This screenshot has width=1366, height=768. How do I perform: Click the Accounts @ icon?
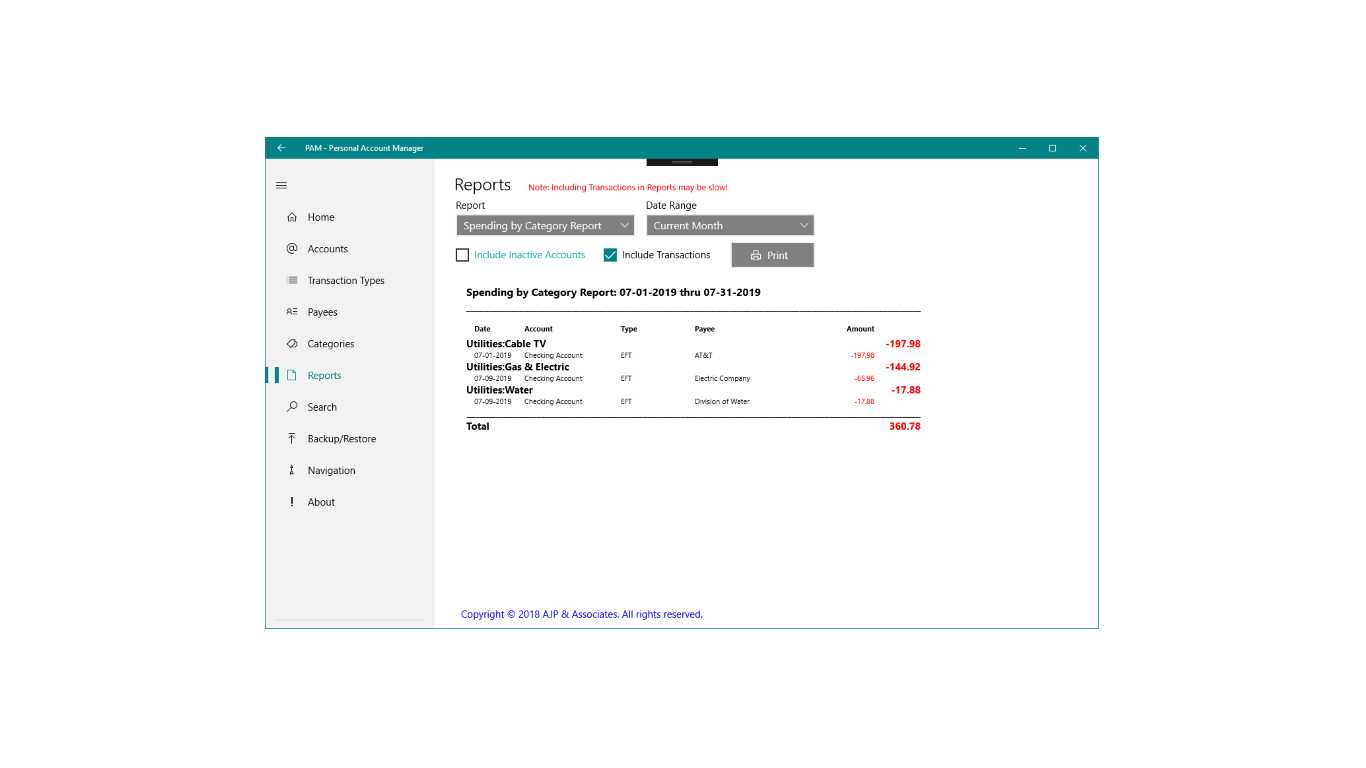292,248
